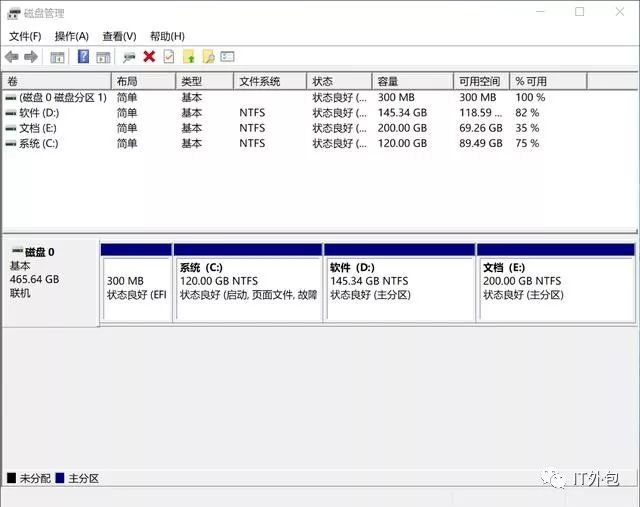
Task: Maximize the Disk Management window
Action: click(x=580, y=12)
